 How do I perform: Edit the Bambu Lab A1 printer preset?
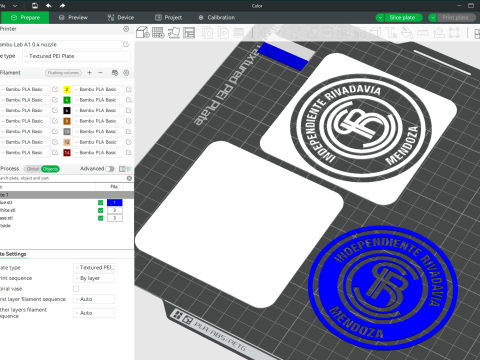126,44
